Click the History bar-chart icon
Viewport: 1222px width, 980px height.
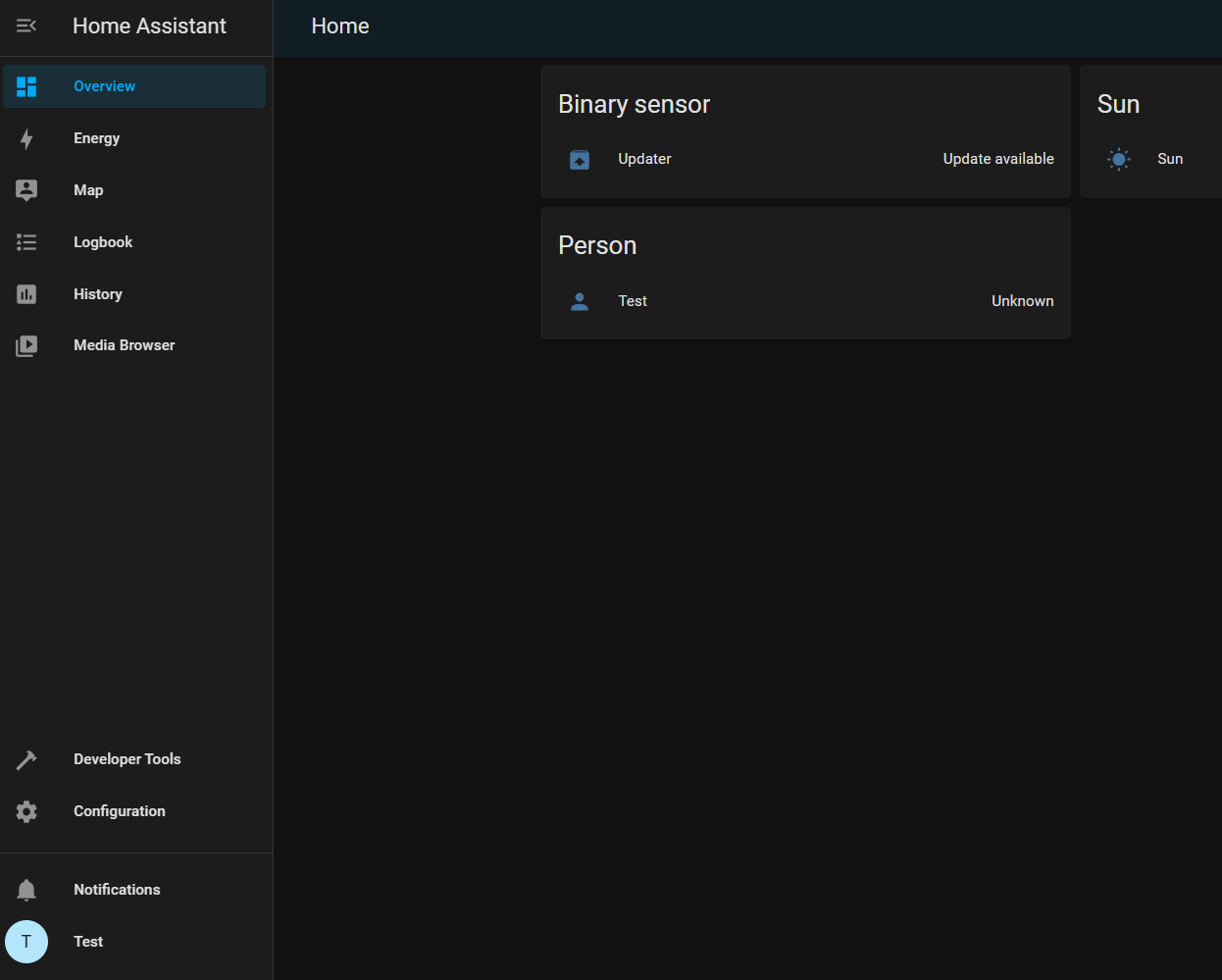(25, 293)
